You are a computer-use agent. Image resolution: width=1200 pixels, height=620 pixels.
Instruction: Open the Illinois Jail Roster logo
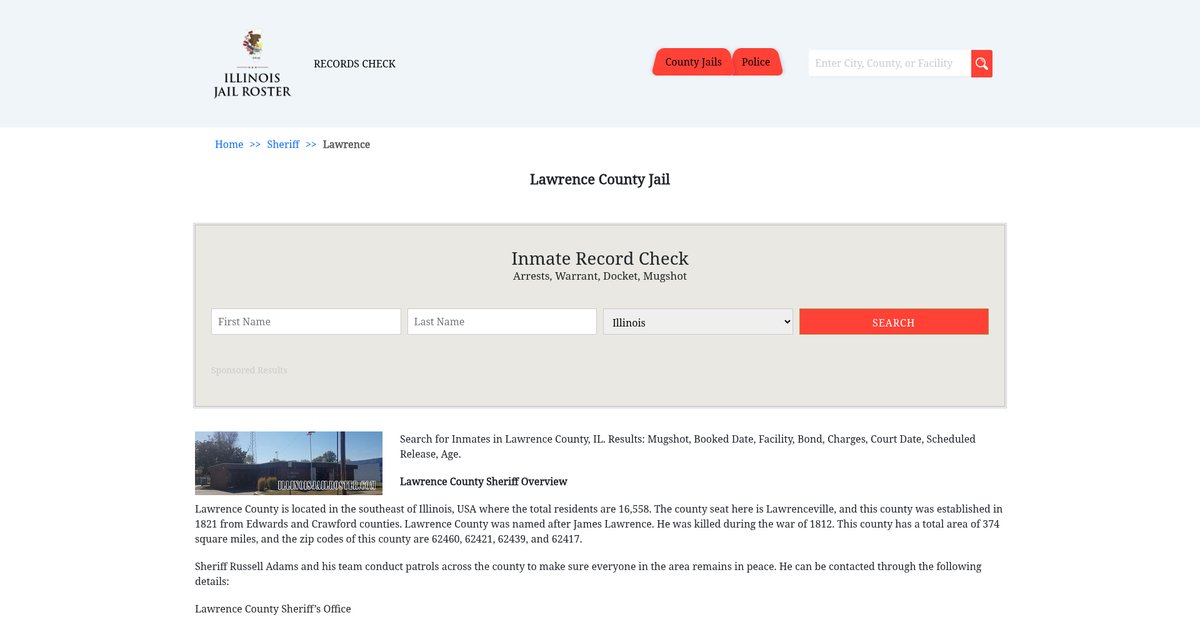(252, 64)
